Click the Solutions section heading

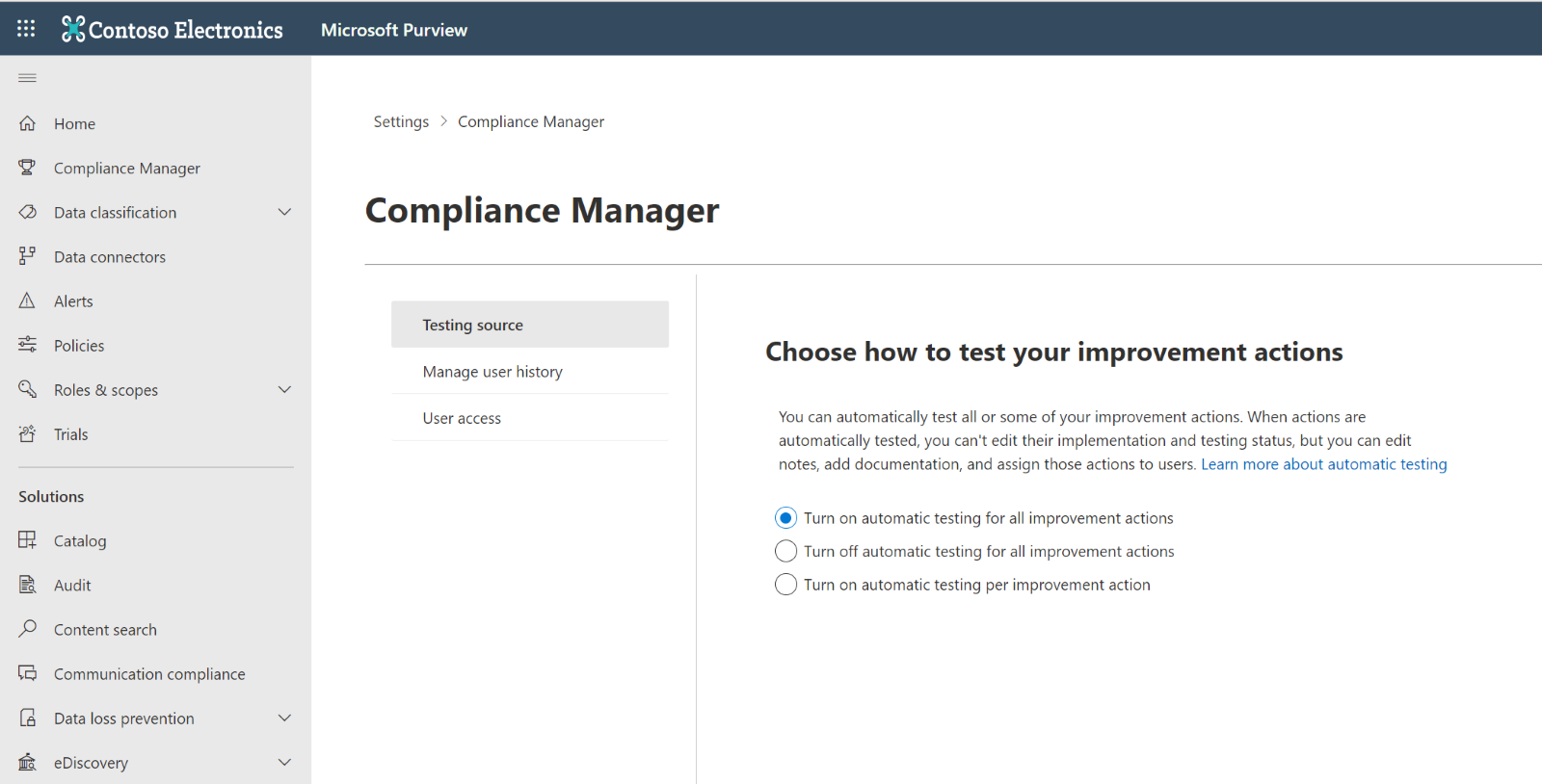(x=51, y=496)
